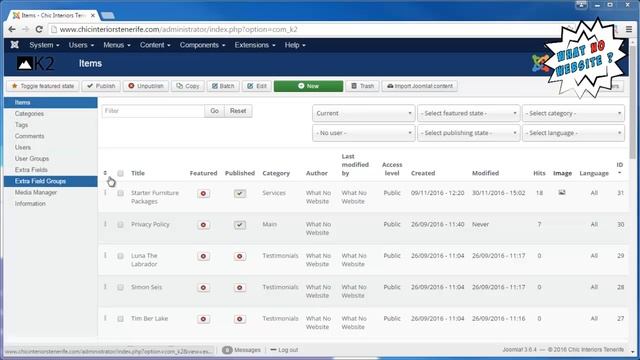Toggle featured icon for Simon Seis
The height and width of the screenshot is (360, 640).
203,287
